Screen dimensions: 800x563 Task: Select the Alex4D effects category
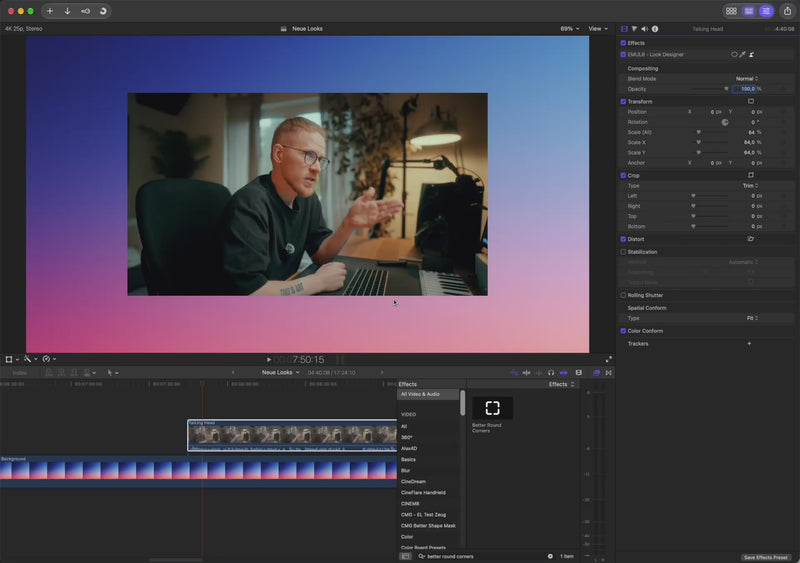pyautogui.click(x=409, y=448)
